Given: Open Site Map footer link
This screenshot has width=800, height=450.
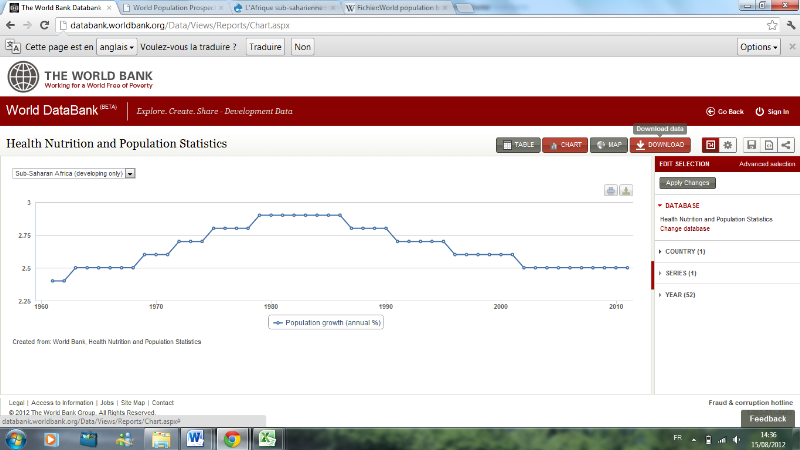Looking at the screenshot, I should coord(133,403).
